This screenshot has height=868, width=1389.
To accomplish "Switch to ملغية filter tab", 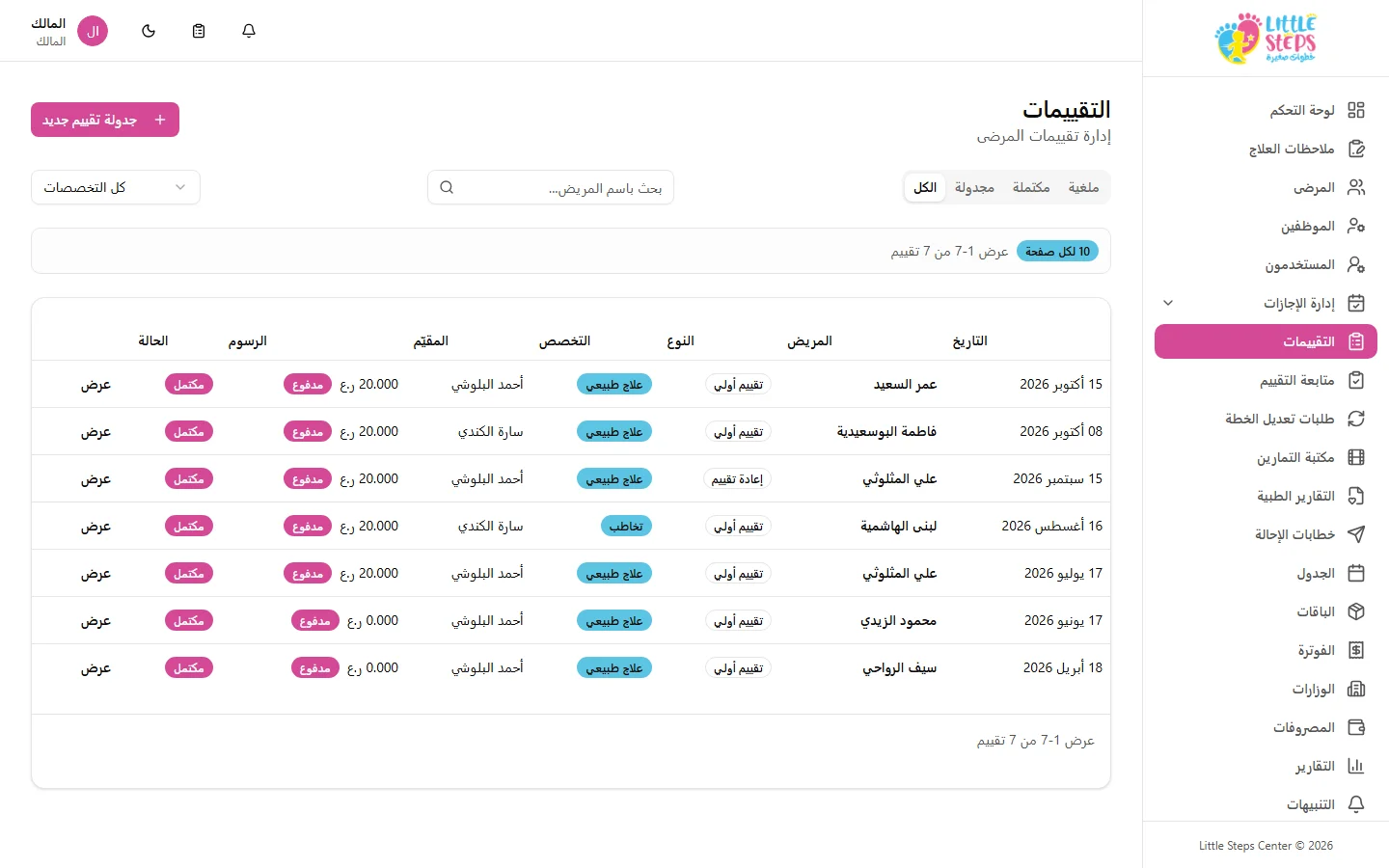I will 1083,187.
